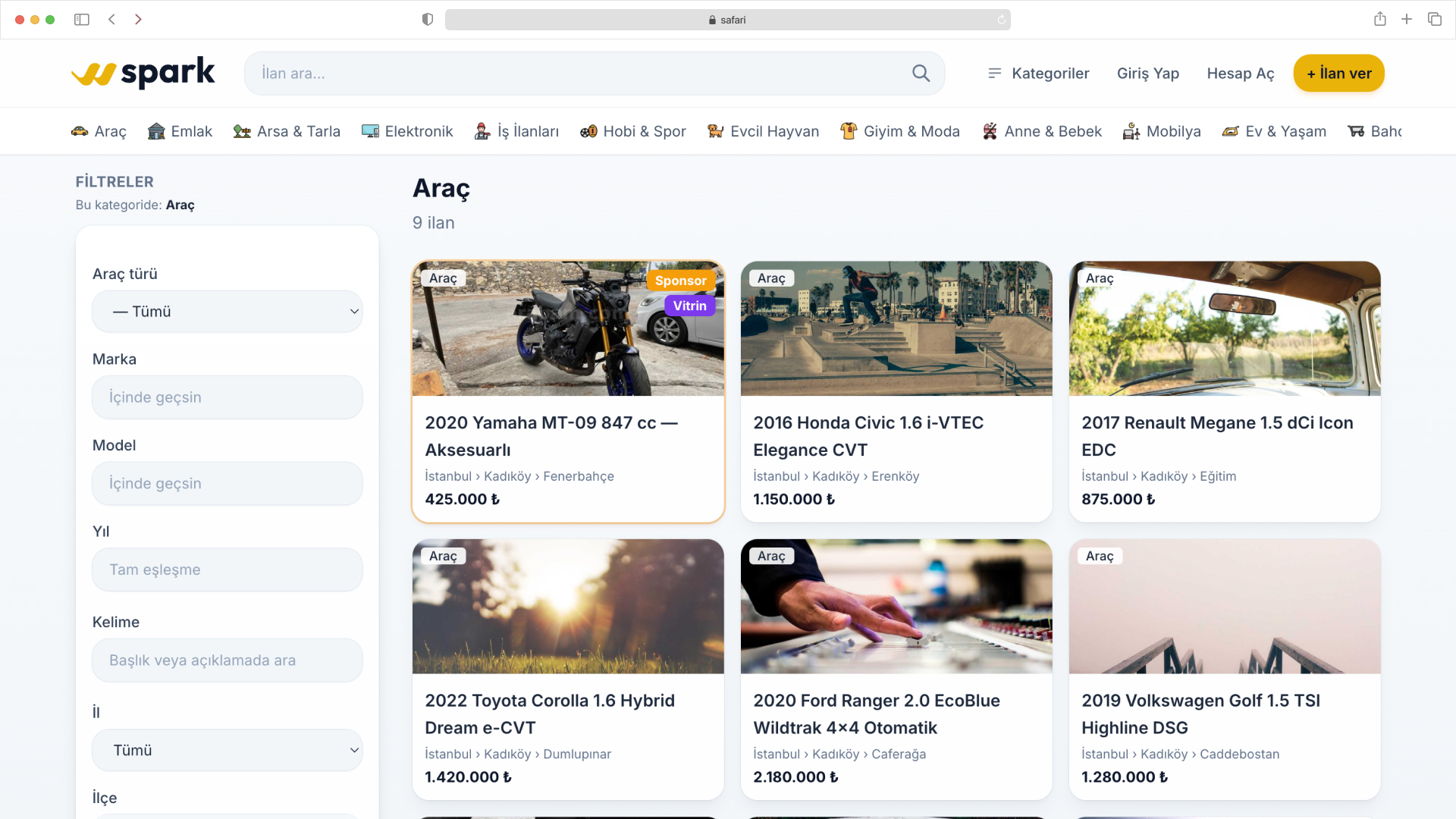Click the İlan ara search field

point(595,74)
